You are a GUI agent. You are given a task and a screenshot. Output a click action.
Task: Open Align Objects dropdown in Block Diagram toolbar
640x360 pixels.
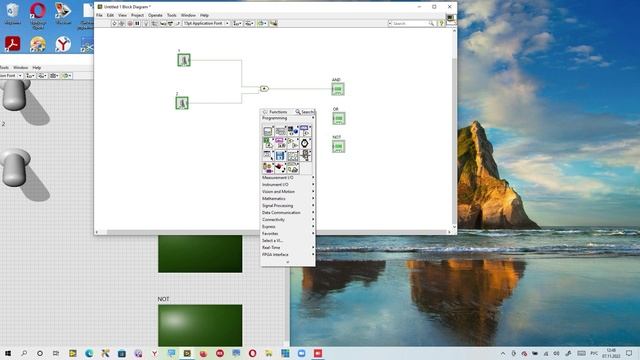point(237,24)
